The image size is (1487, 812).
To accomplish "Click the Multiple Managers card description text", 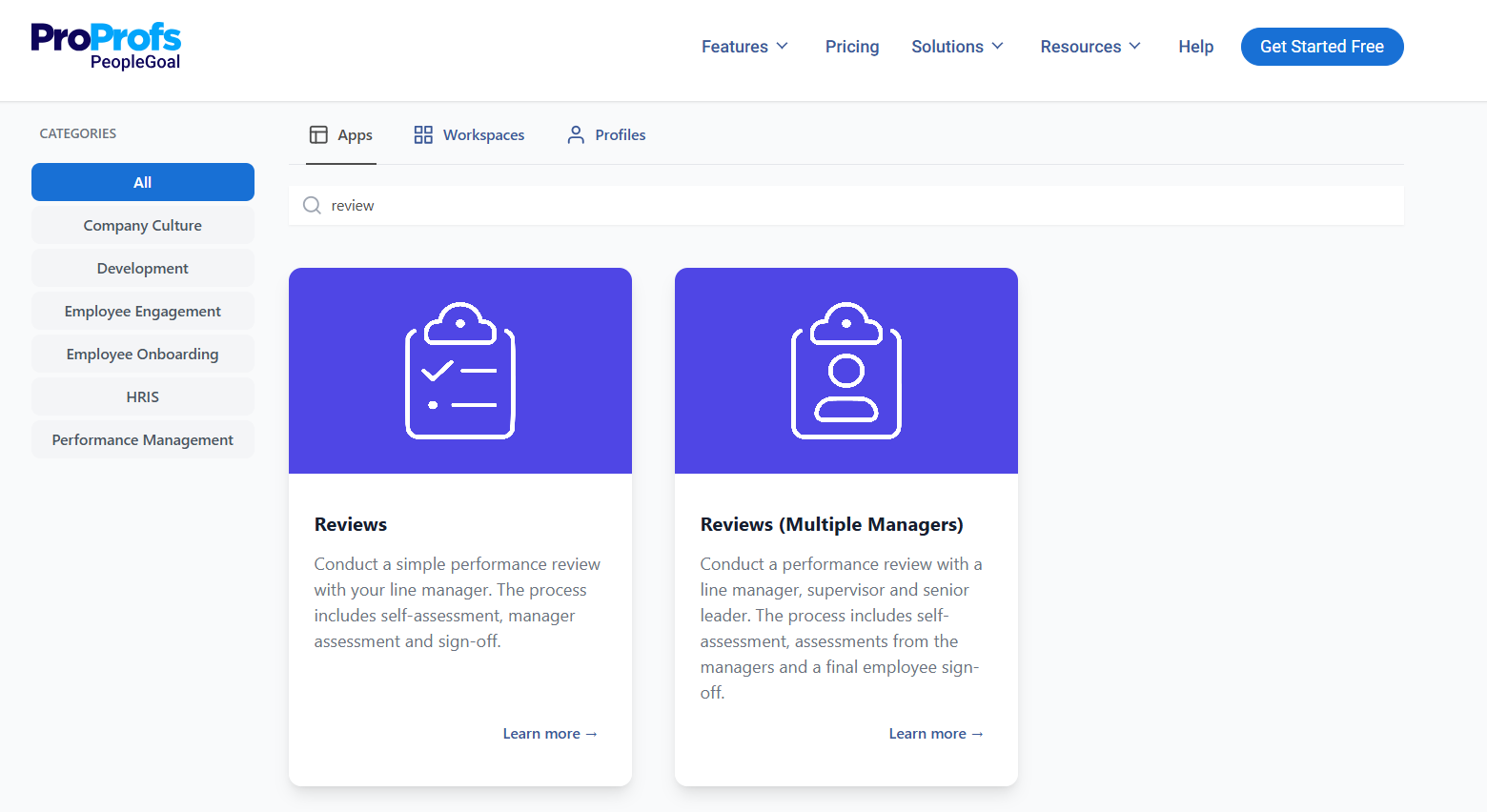I will (x=843, y=628).
